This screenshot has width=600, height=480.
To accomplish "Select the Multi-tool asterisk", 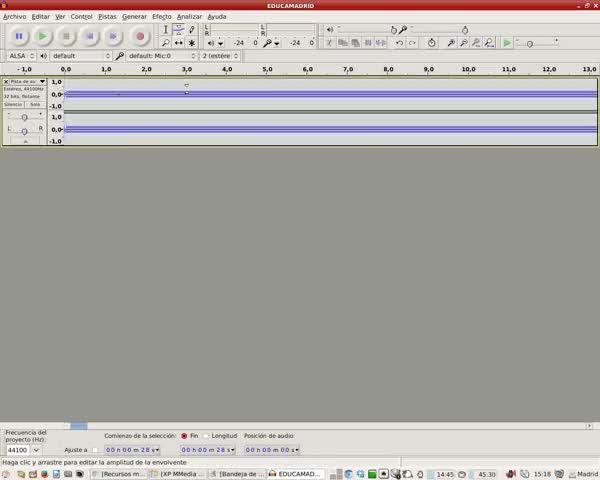I will (192, 43).
